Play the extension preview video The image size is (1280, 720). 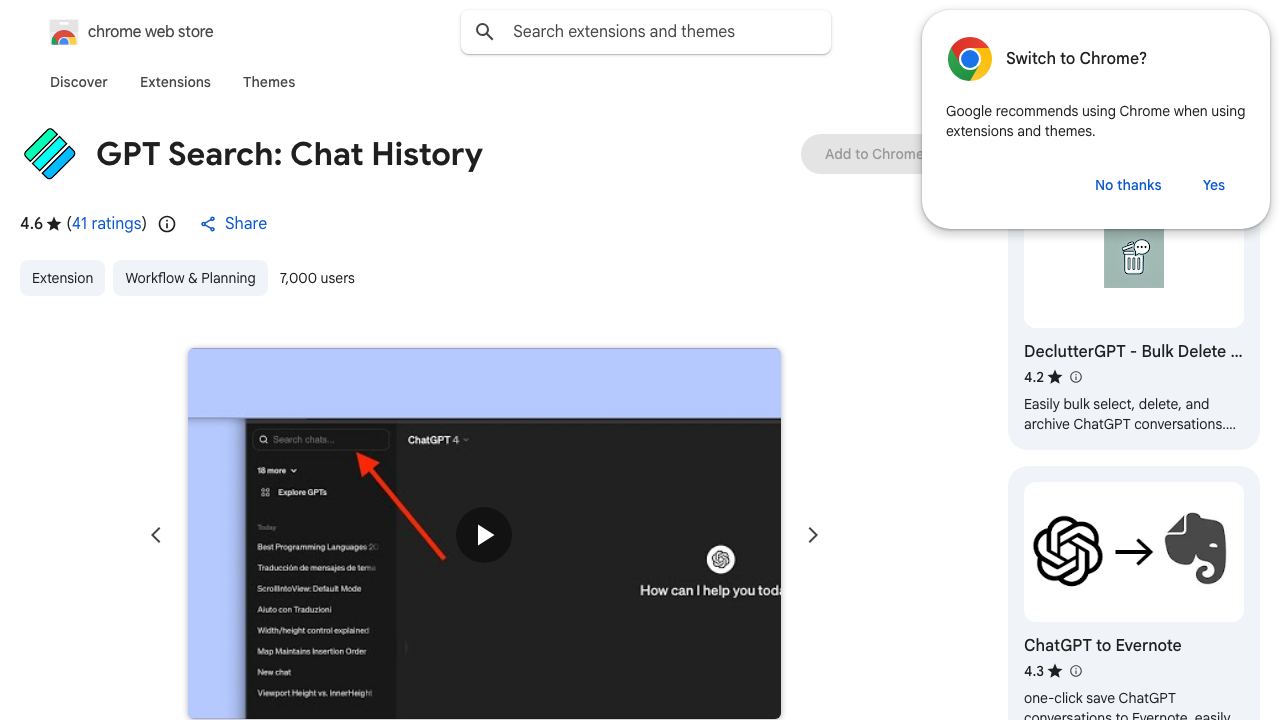(x=484, y=535)
